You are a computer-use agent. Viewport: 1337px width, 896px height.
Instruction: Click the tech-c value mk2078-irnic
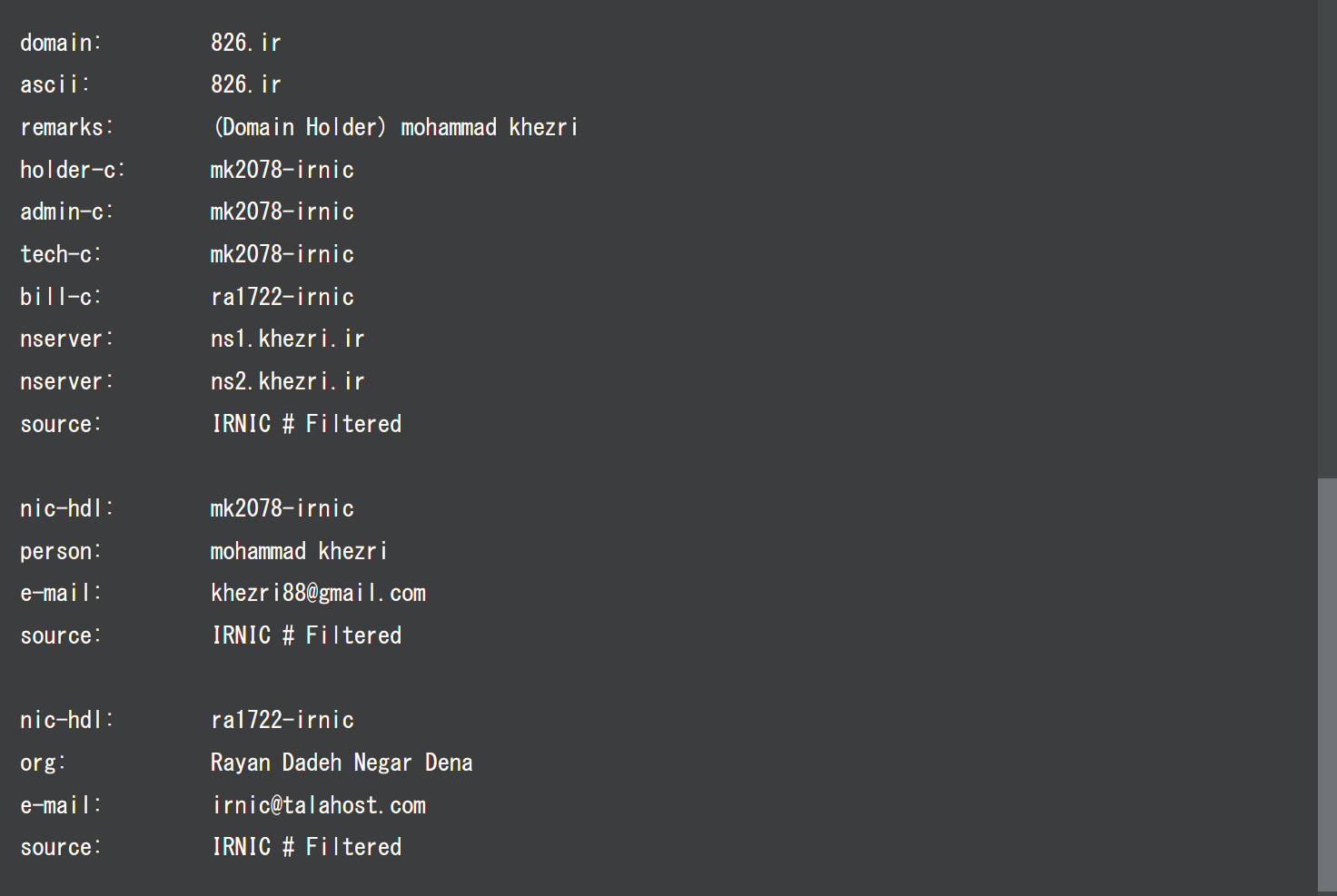click(282, 254)
